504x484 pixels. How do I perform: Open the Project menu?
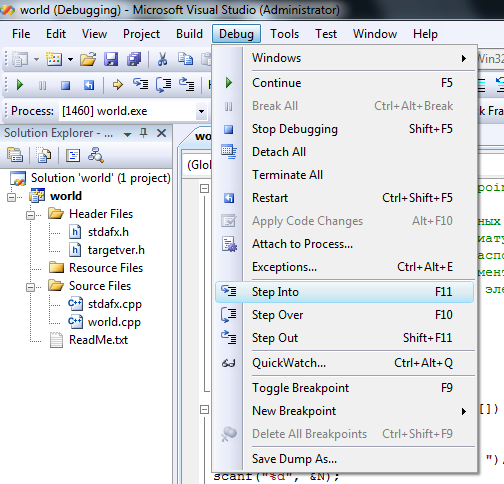point(141,34)
